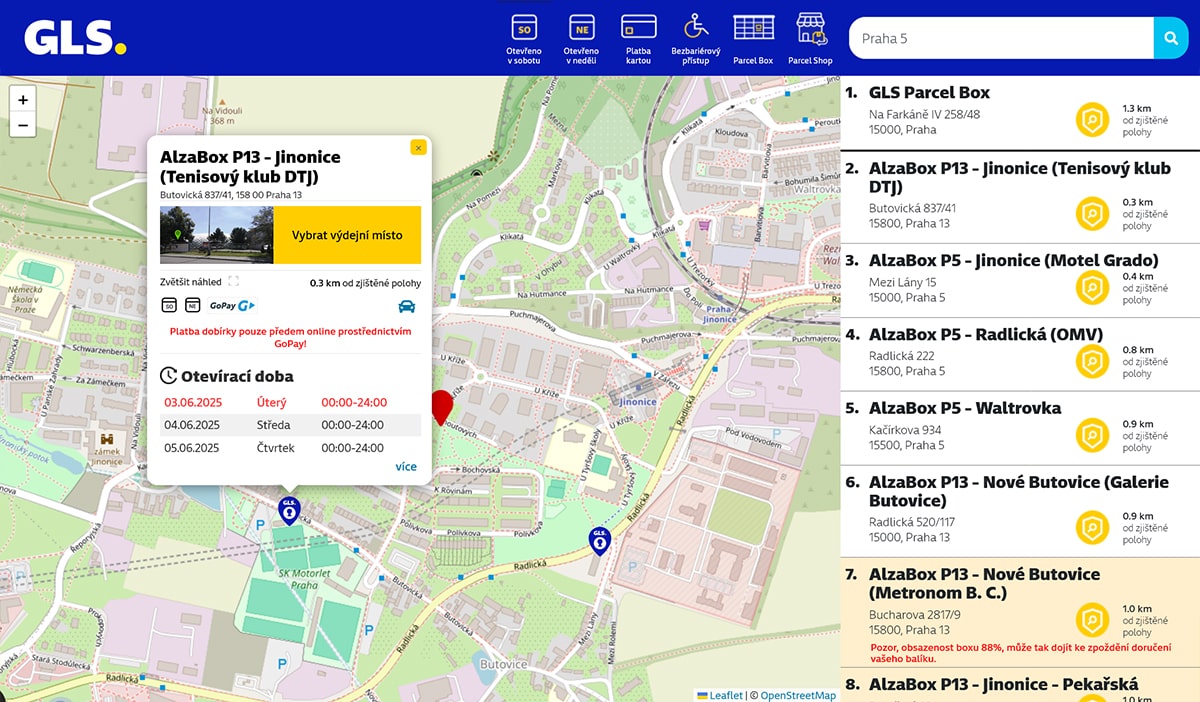The width and height of the screenshot is (1200, 702).
Task: Toggle the 'Bezbariérový přístup' filter
Action: coord(696,40)
